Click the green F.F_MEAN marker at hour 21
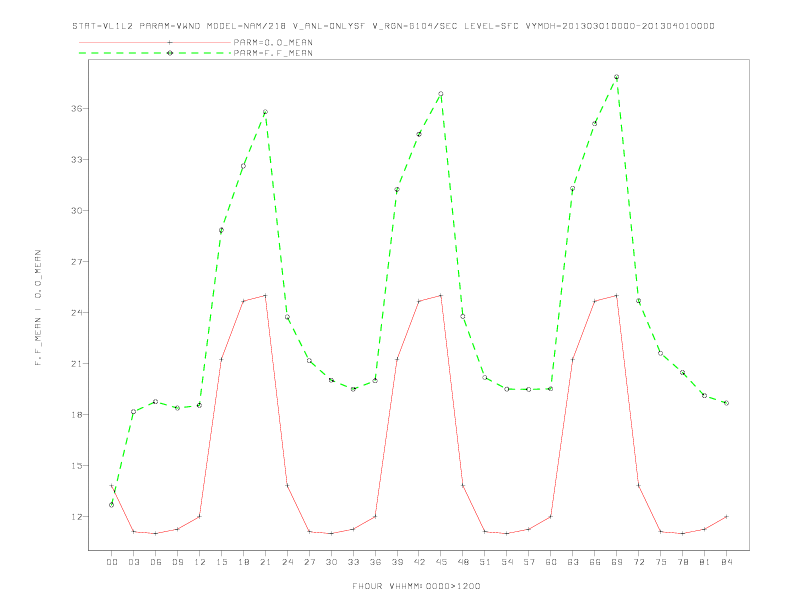 [x=265, y=112]
